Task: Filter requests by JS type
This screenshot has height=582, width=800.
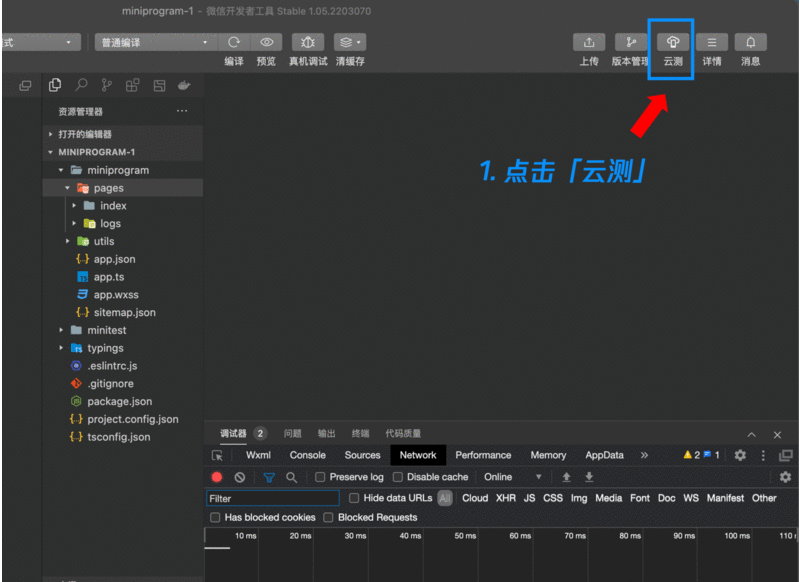Action: click(x=530, y=498)
